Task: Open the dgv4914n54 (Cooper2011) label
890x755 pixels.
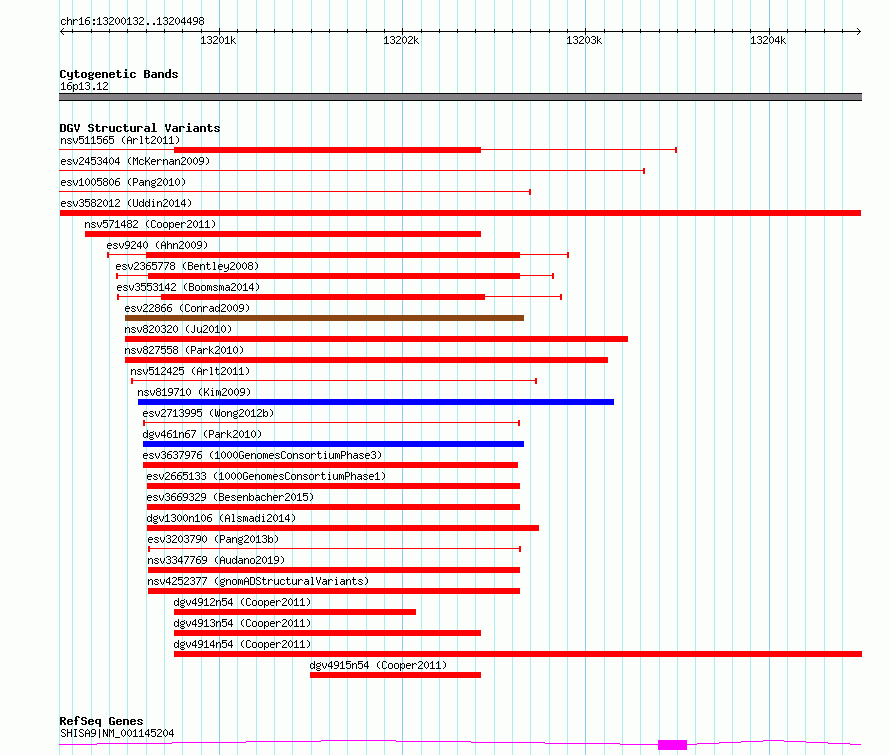Action: click(242, 644)
